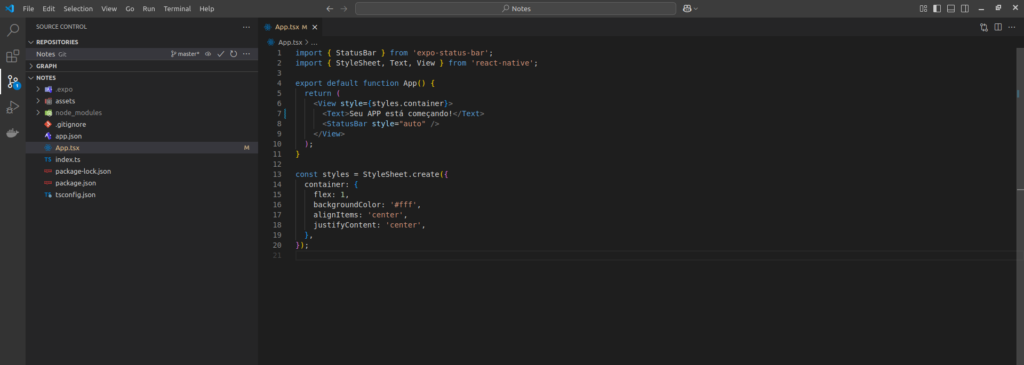Open package.json in the file tree
Screen dimensions: 1024x365
tap(76, 183)
